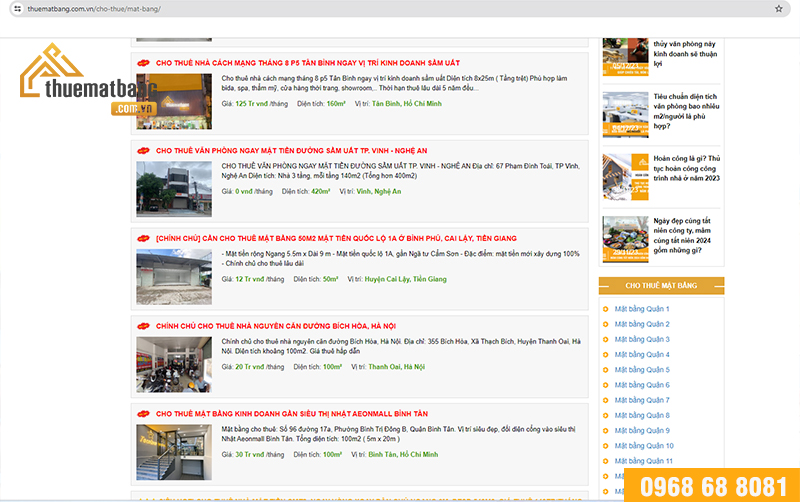Viewport: 800px width, 502px height.
Task: Open thumbnail photo of Vinh office building
Action: [x=174, y=189]
